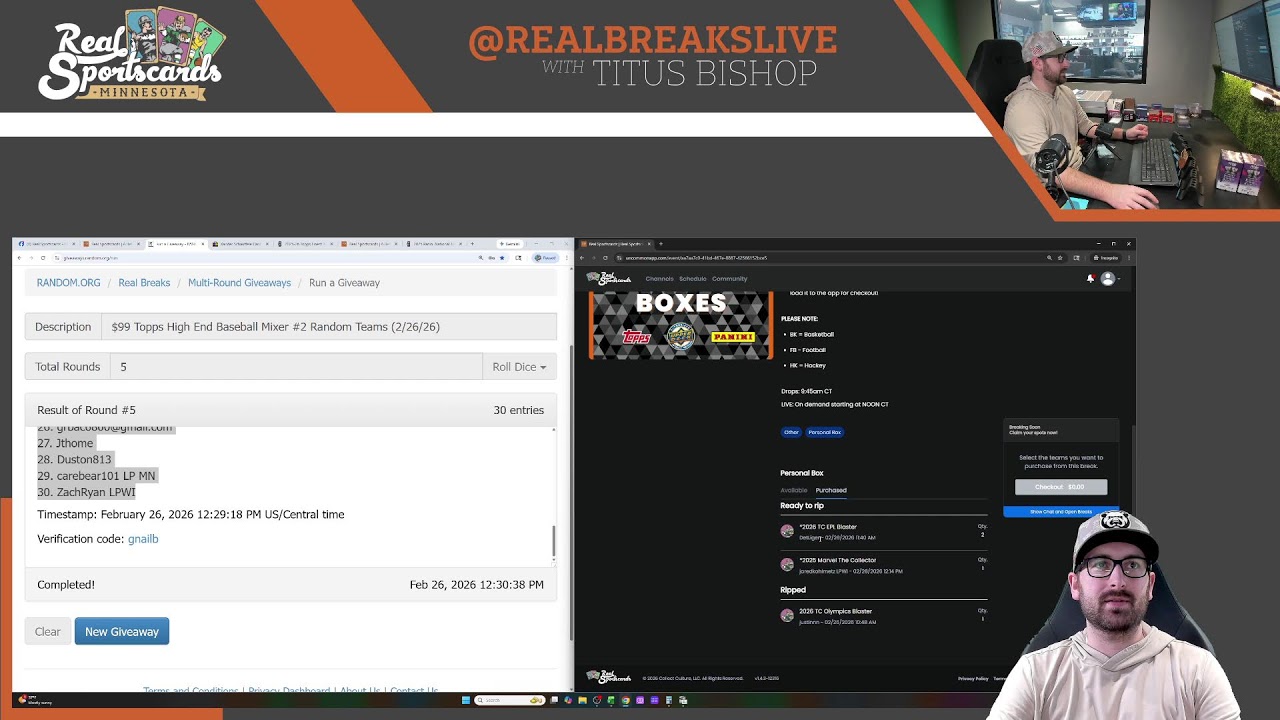Open new tab in left browser
Viewport: 1280px width, 720px height.
(472, 243)
